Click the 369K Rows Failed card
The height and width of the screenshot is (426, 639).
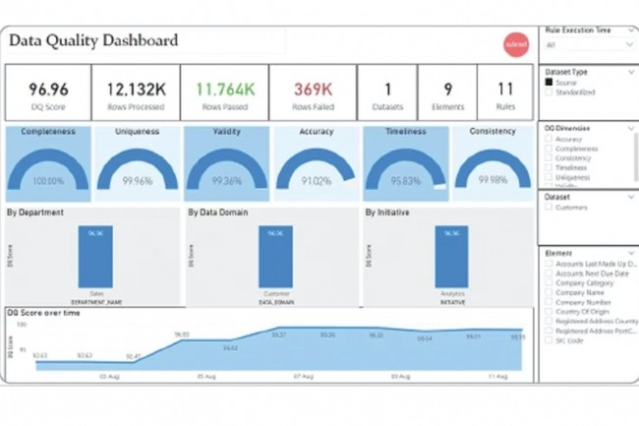[313, 93]
